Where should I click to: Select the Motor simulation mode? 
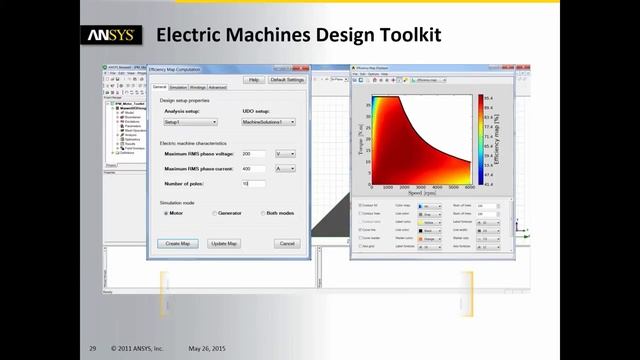pos(166,213)
